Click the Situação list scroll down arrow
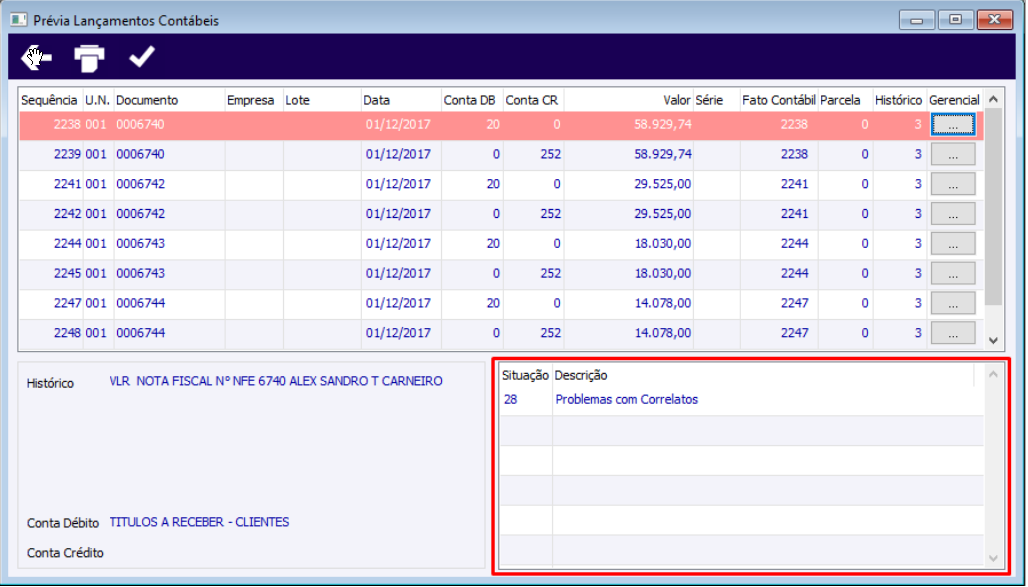 point(993,558)
